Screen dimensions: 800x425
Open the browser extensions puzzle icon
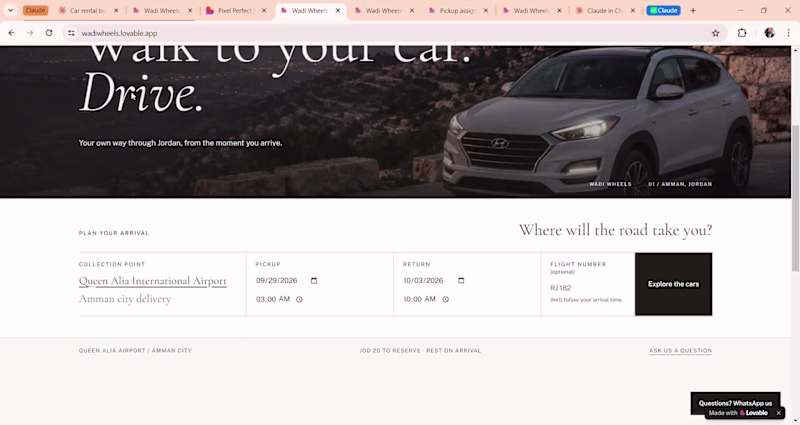click(x=742, y=33)
